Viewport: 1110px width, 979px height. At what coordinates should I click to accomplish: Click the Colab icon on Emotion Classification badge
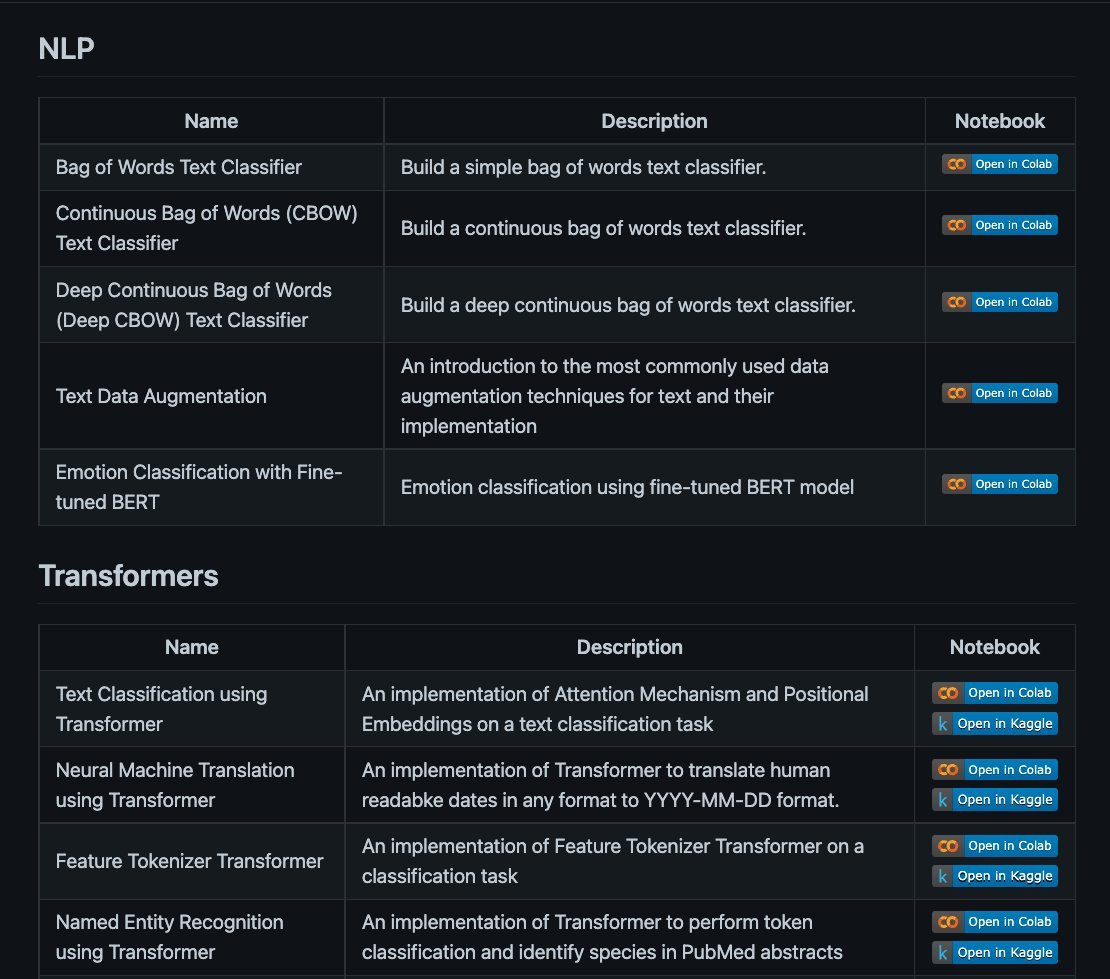[x=959, y=484]
